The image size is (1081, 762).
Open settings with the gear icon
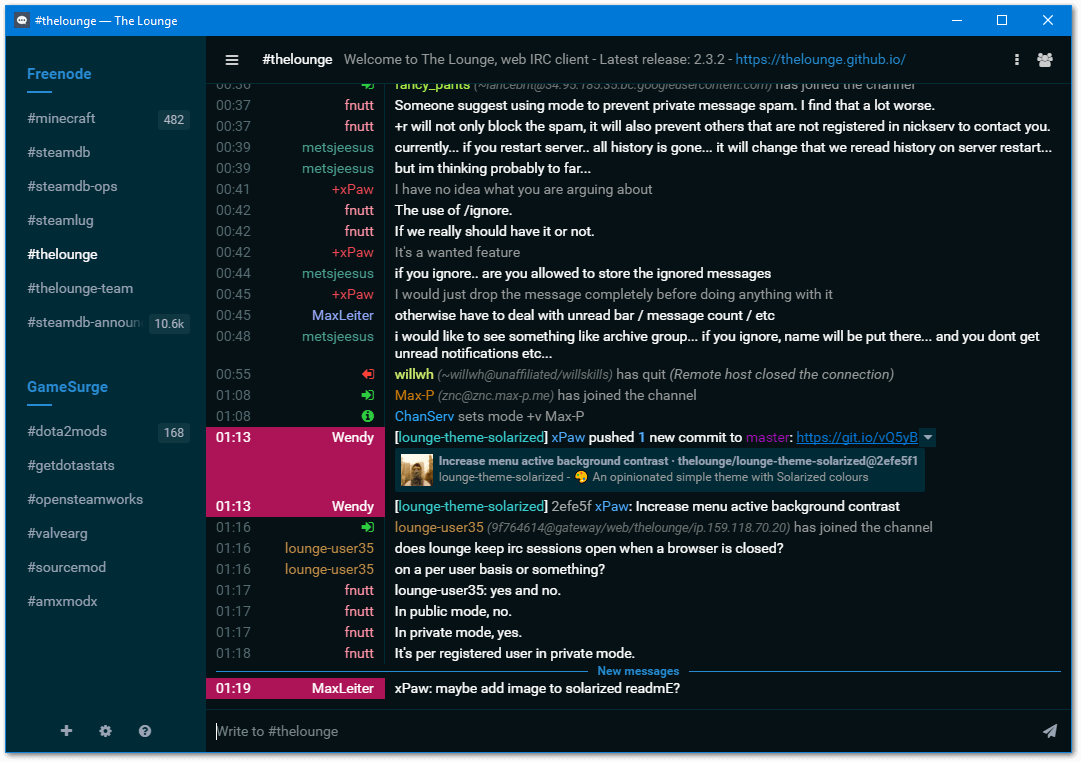106,731
